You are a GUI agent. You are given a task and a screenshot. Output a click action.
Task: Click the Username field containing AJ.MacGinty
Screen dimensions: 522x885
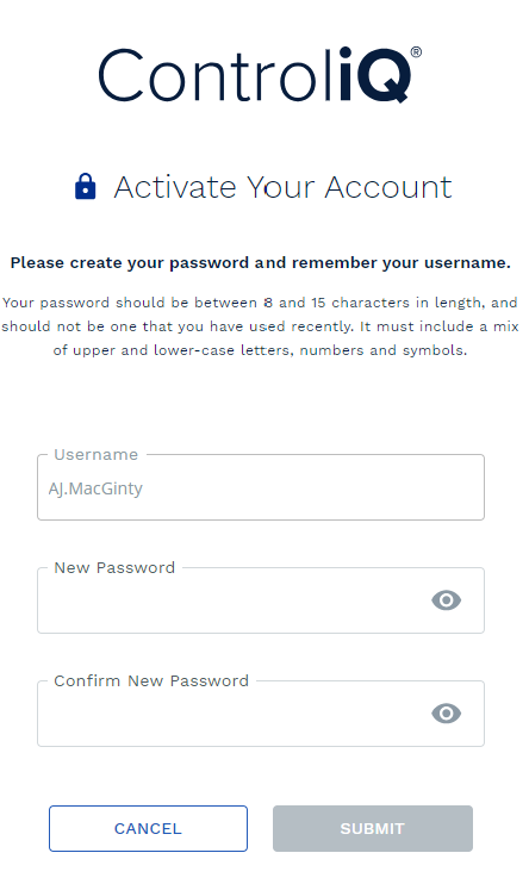coord(261,487)
